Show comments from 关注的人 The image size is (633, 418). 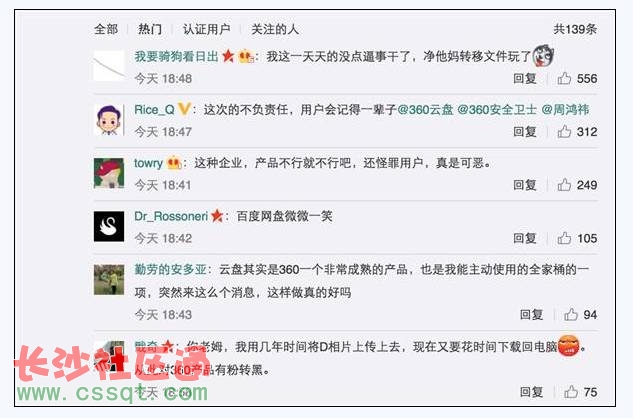tap(275, 29)
